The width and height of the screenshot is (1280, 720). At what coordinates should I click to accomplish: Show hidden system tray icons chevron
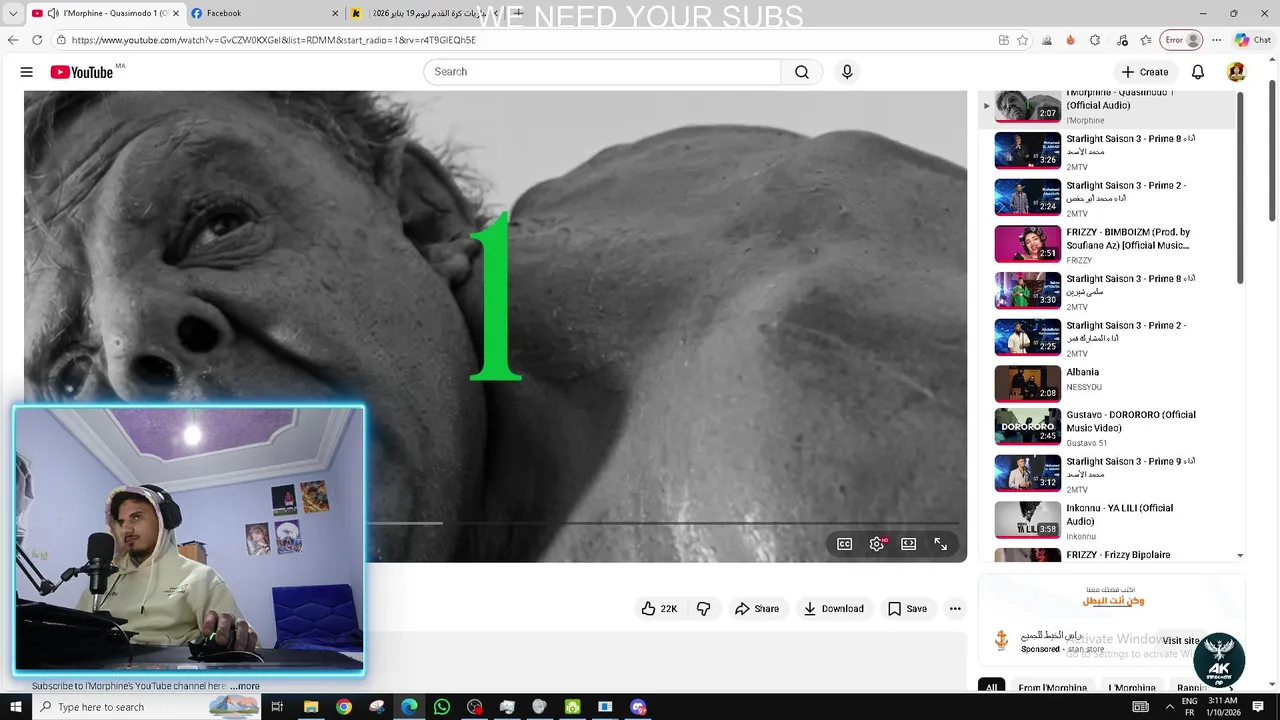point(1170,707)
